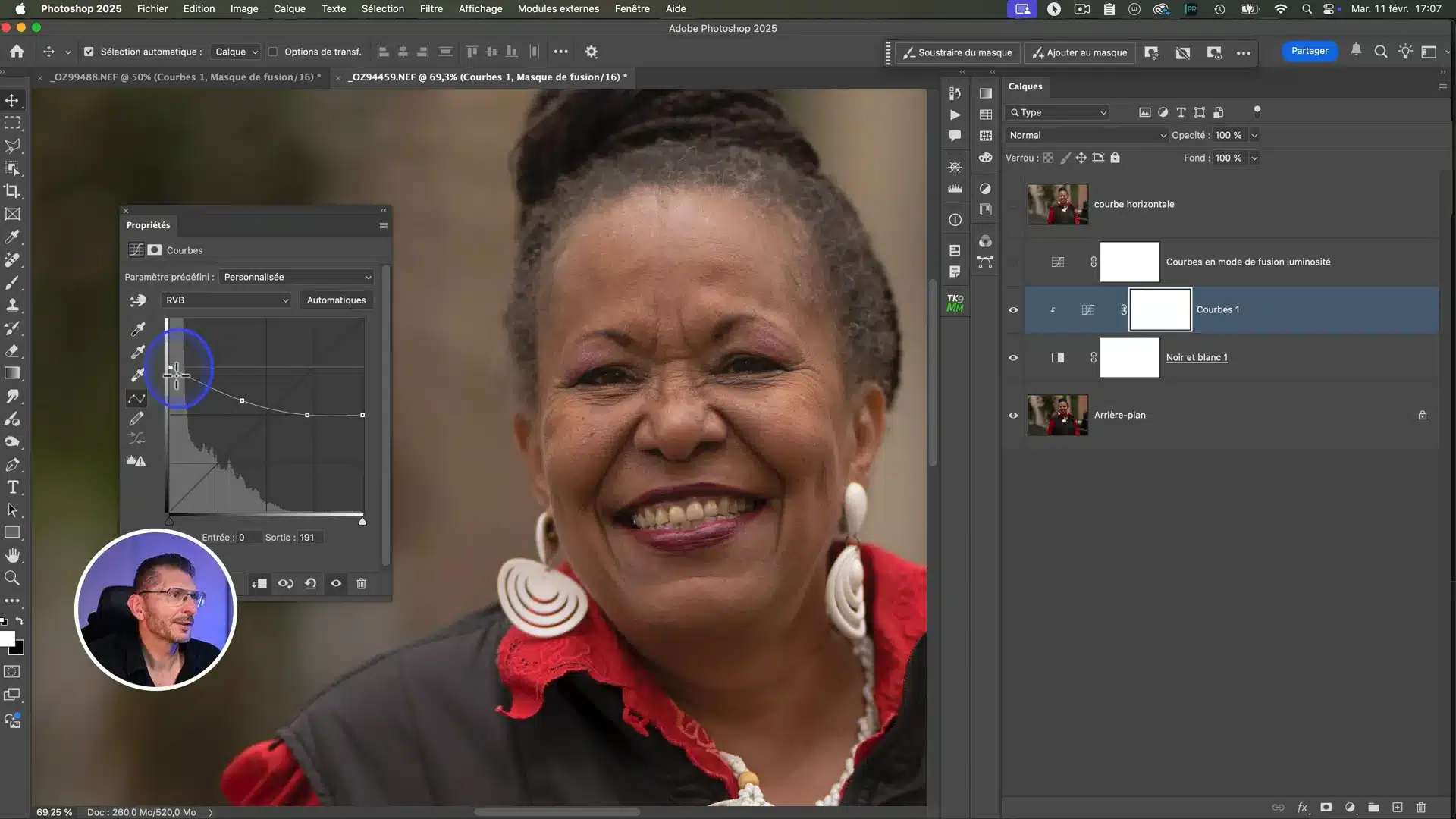
Task: Switch to _OZ99488.NEF document tab
Action: pos(185,77)
